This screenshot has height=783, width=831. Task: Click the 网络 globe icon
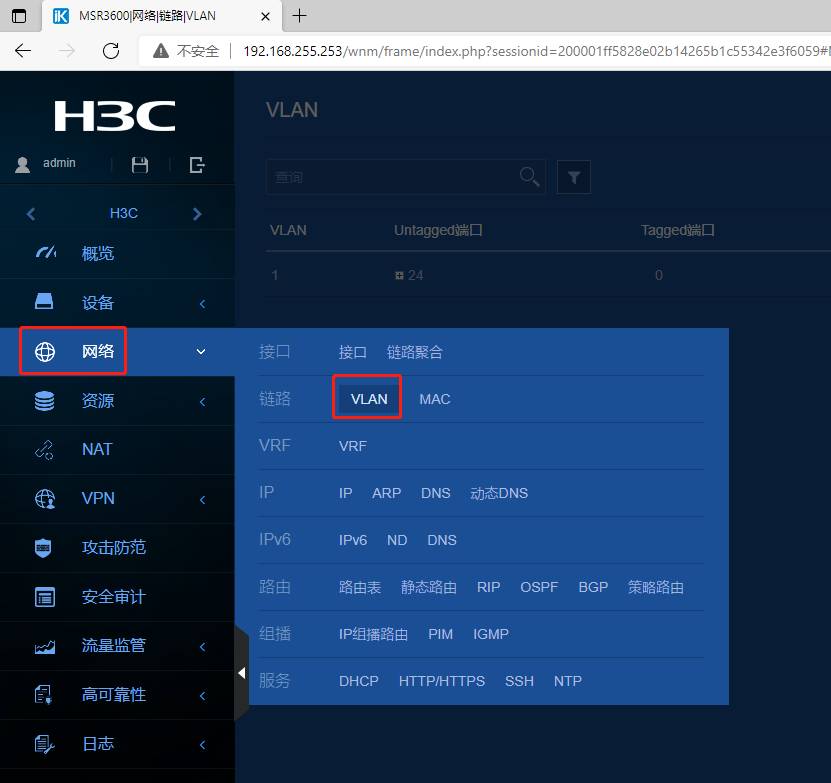coord(45,351)
